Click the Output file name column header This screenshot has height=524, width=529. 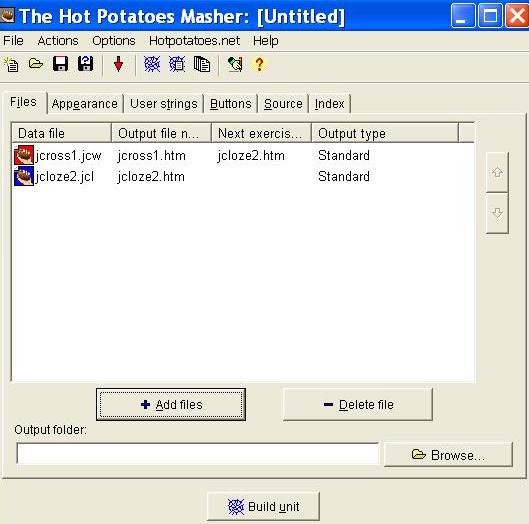tap(161, 133)
